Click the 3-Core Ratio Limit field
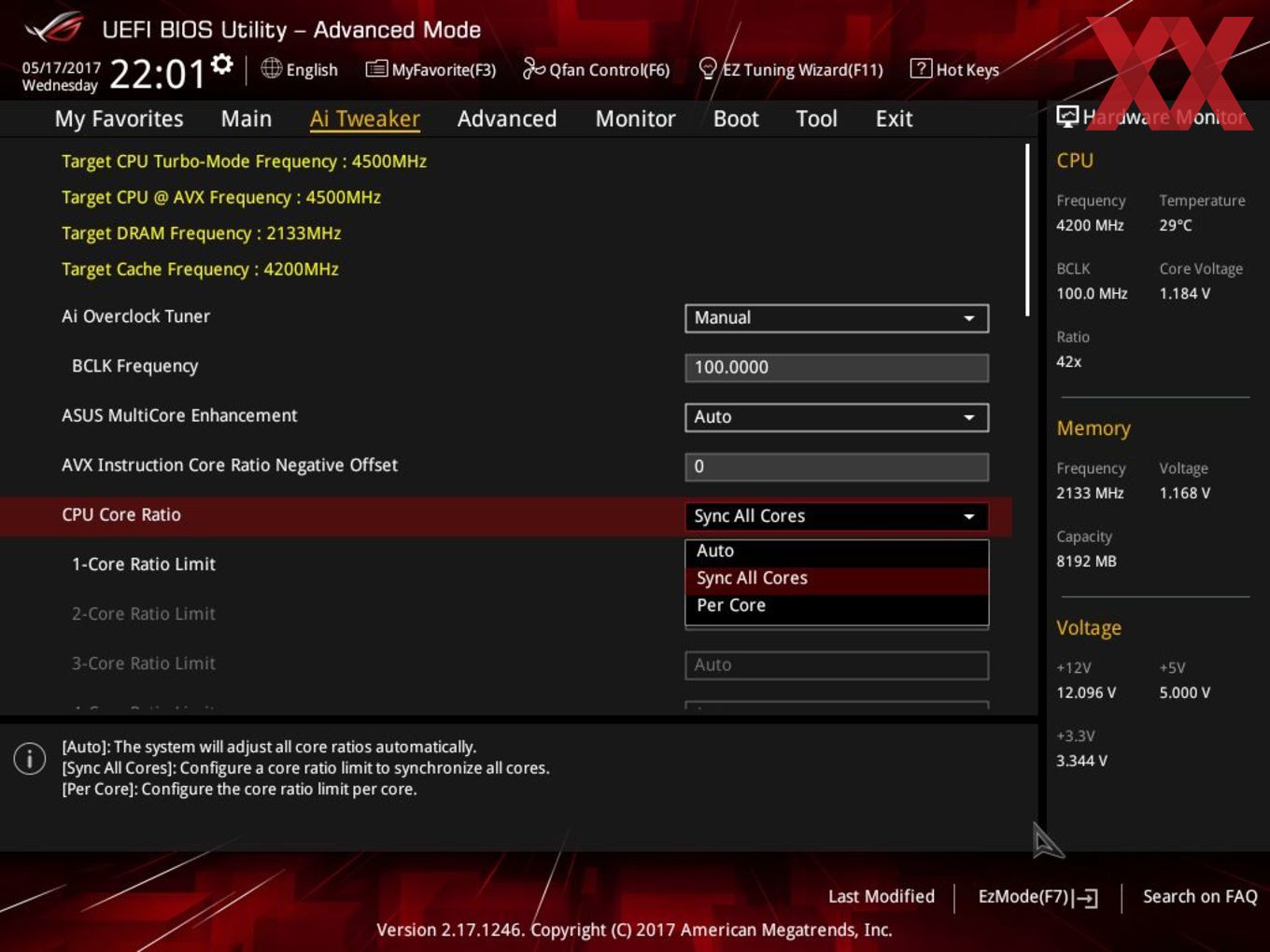Screen dimensions: 1270x952 tap(837, 665)
